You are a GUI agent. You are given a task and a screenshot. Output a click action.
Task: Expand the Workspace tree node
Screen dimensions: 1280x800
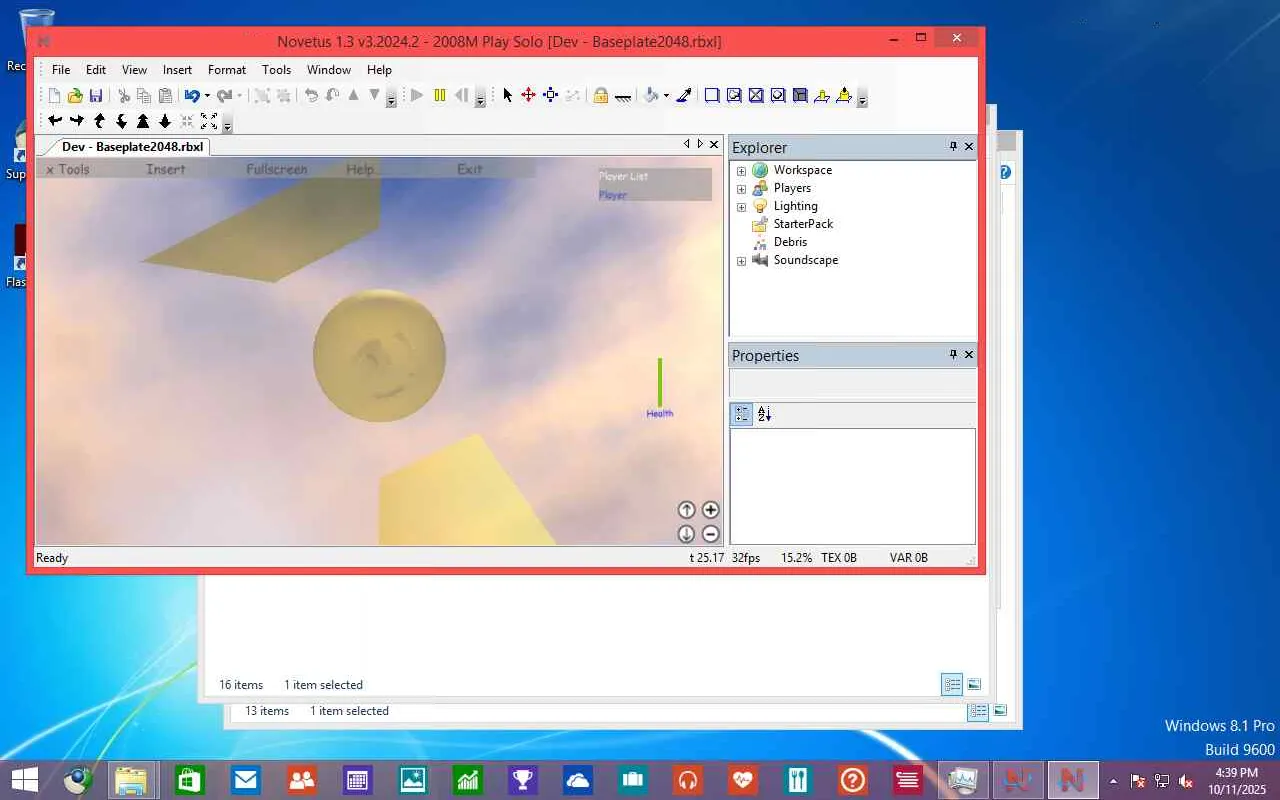click(x=741, y=170)
